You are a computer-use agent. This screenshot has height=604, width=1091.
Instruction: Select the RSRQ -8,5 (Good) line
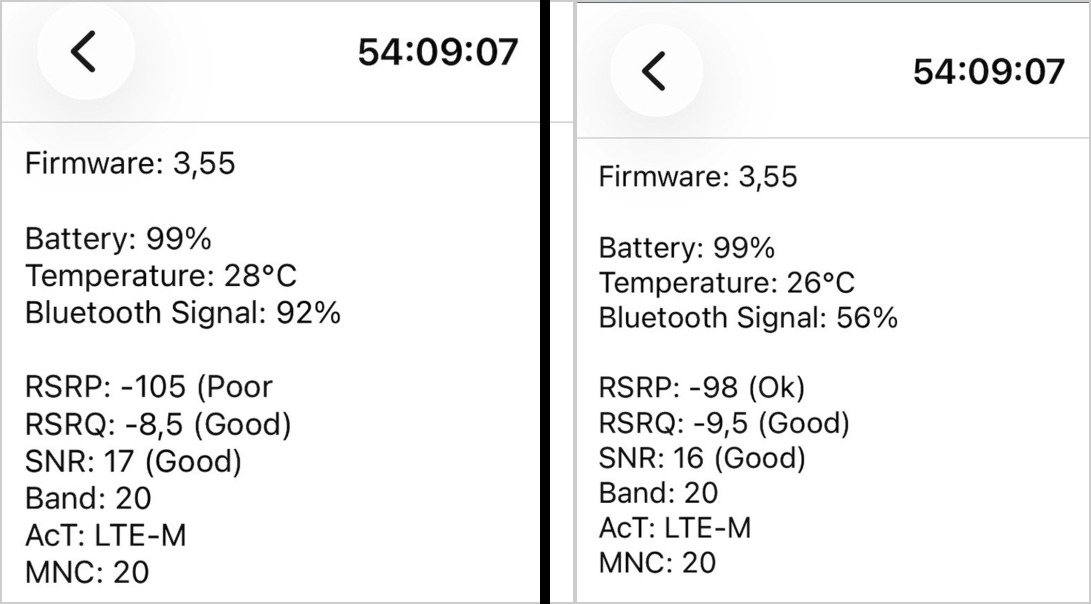pos(158,424)
